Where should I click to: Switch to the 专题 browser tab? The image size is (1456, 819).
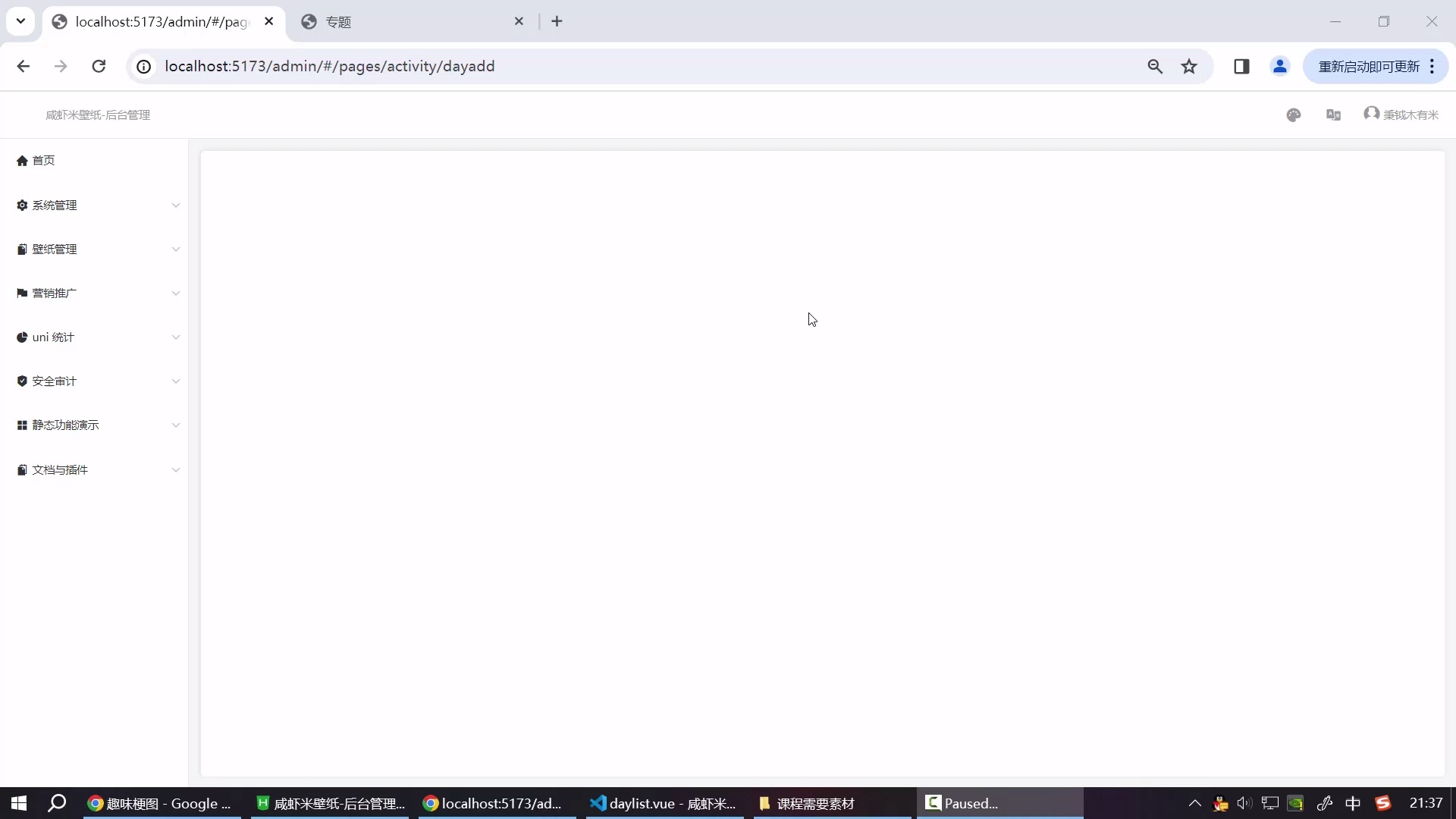(409, 22)
